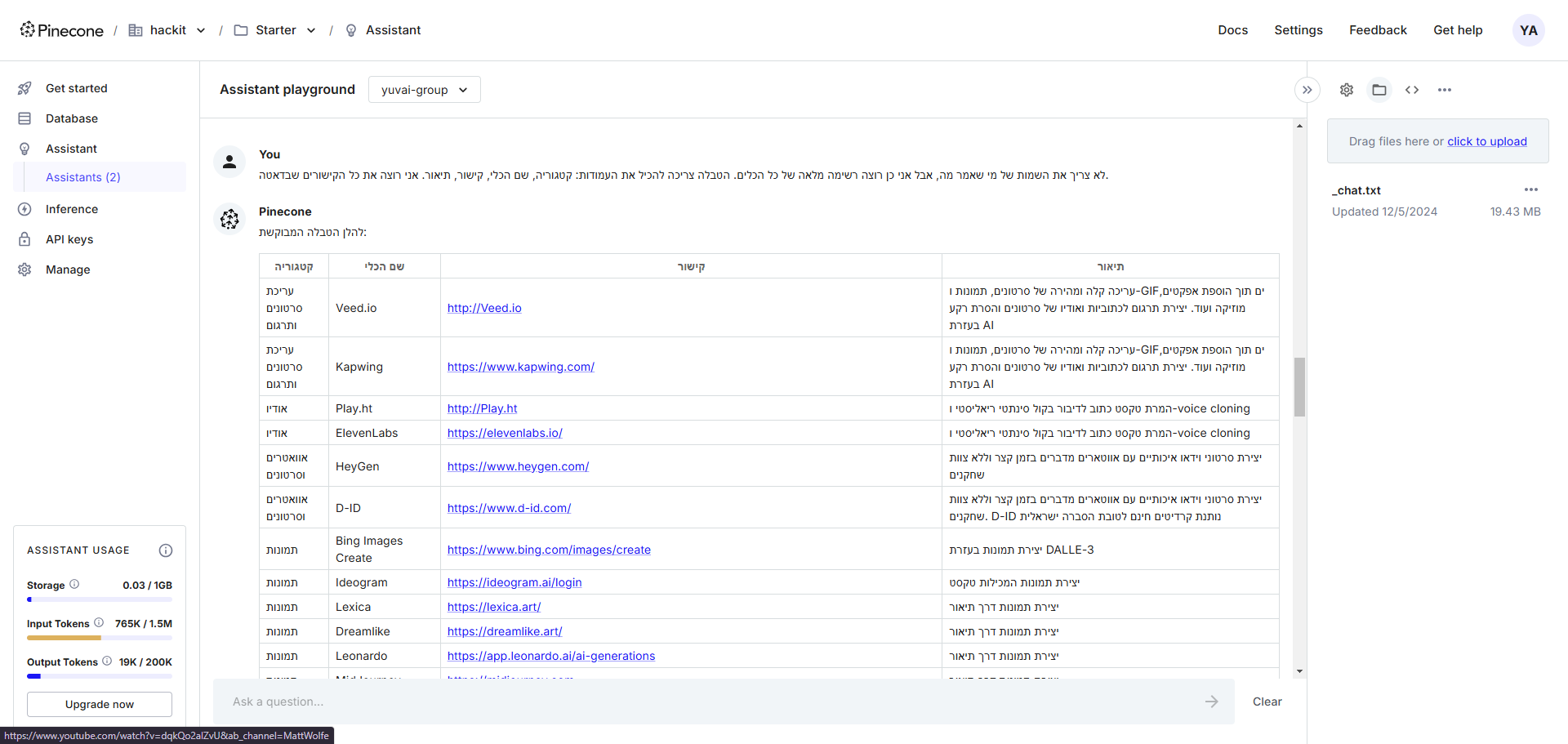This screenshot has width=1568, height=744.
Task: Show Assistant Usage info tooltip icon
Action: (x=166, y=550)
